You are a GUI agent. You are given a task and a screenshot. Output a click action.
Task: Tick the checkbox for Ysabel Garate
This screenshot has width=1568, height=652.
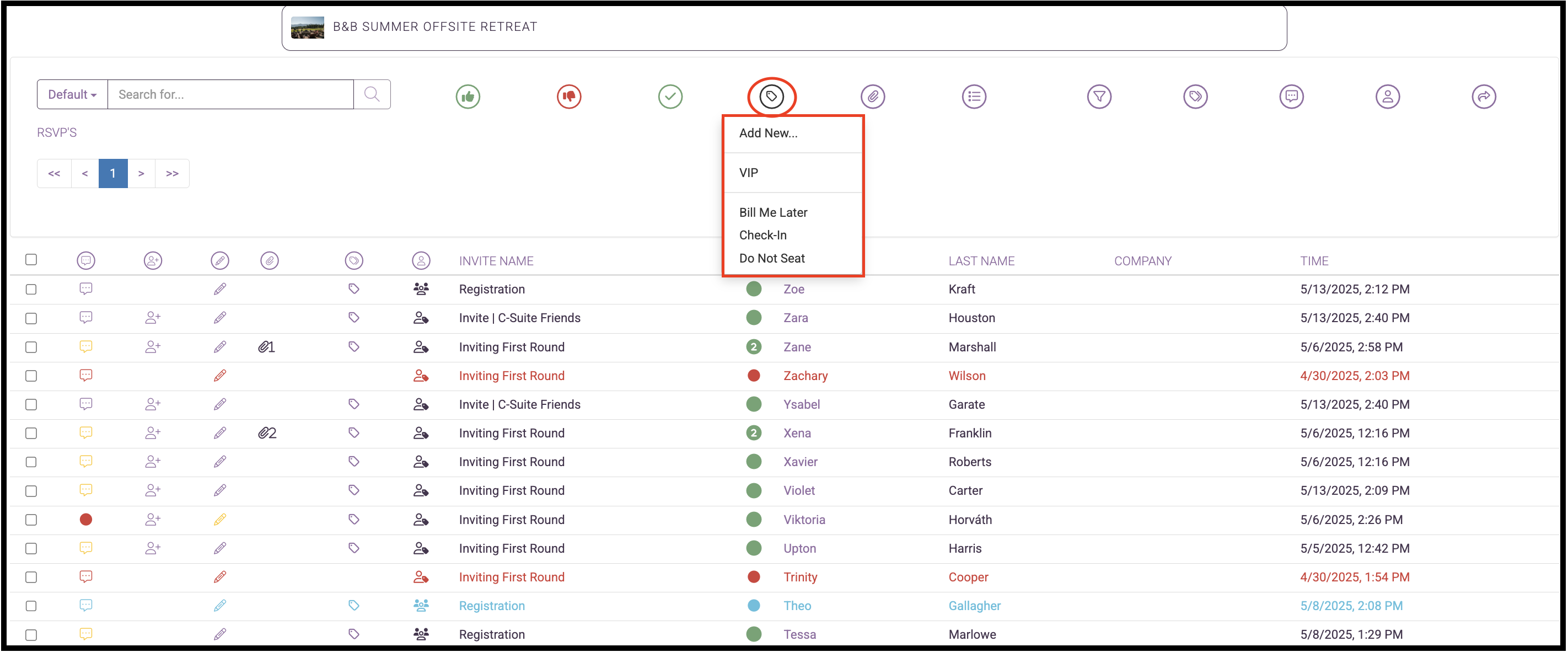click(31, 404)
